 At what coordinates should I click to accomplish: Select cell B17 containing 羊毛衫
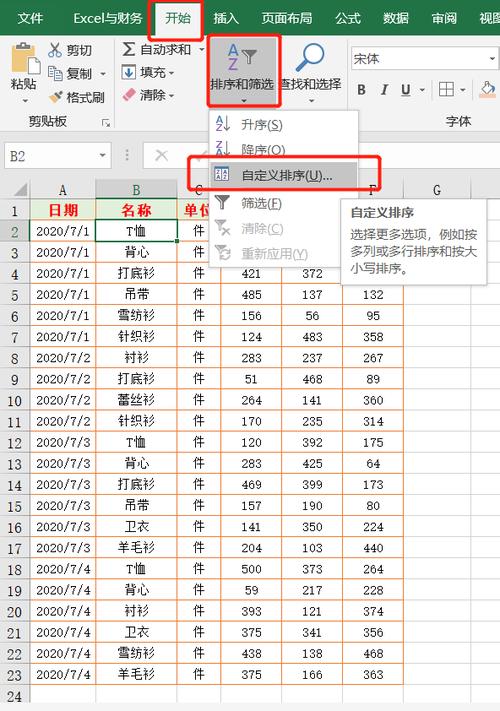[x=136, y=548]
